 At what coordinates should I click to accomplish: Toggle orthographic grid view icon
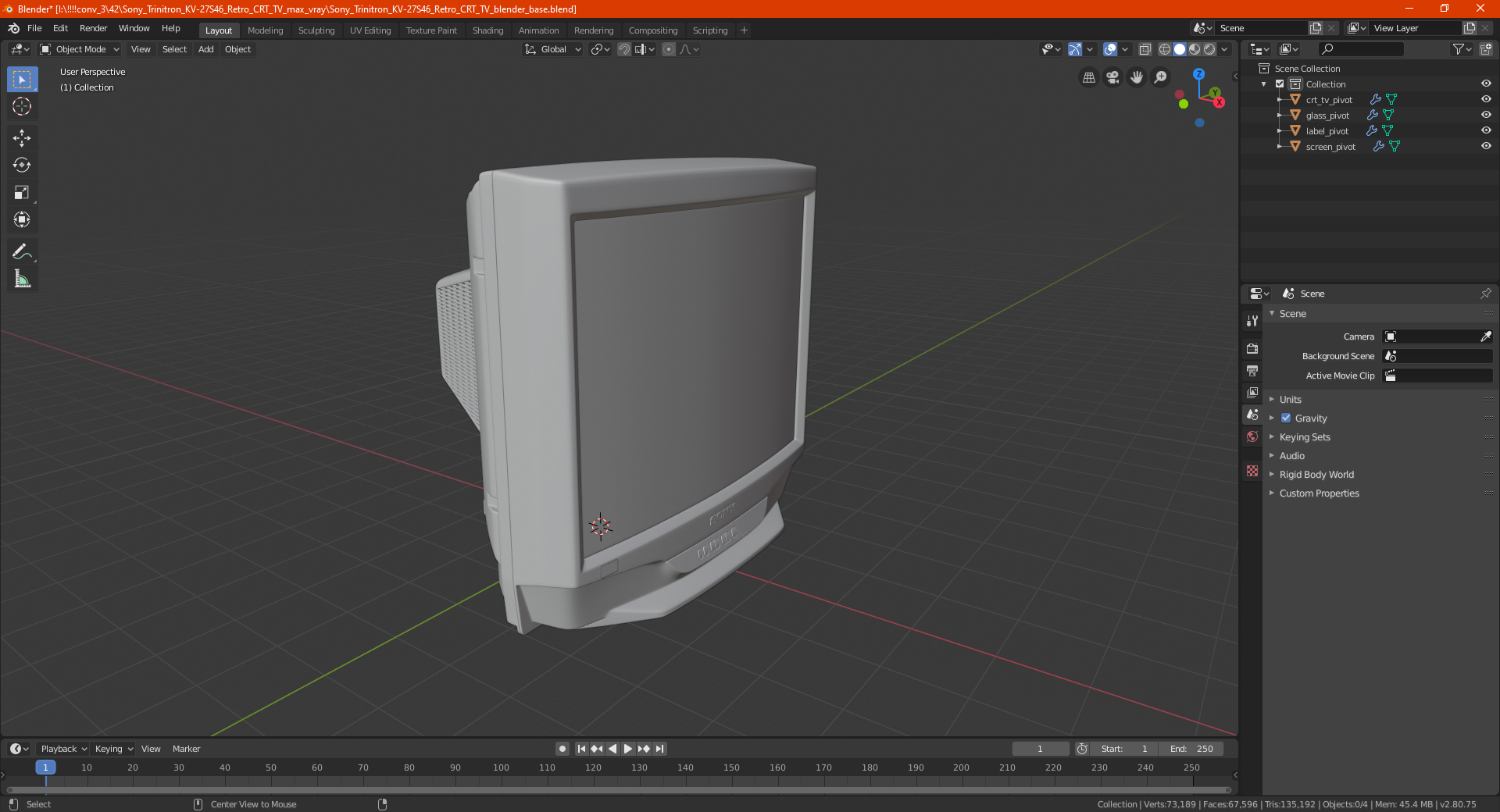(1088, 77)
